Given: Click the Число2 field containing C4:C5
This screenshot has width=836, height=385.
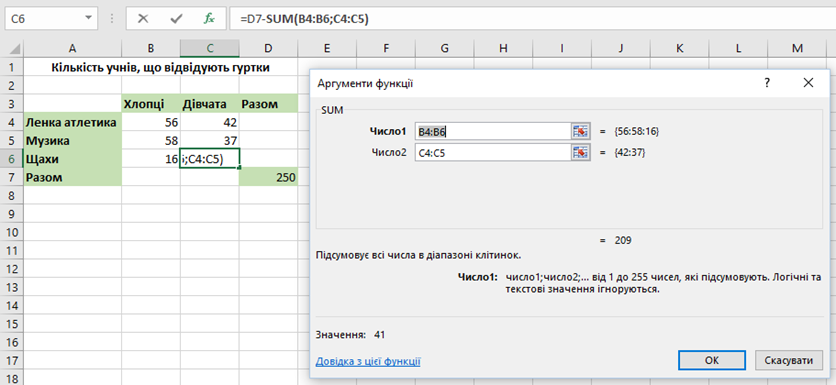Looking at the screenshot, I should (x=493, y=153).
